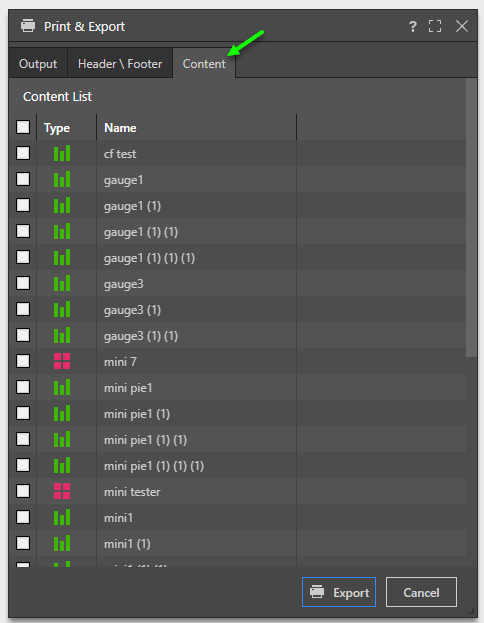Enable the checkbox for gauge3 (1) (1)
The height and width of the screenshot is (623, 484).
23,335
